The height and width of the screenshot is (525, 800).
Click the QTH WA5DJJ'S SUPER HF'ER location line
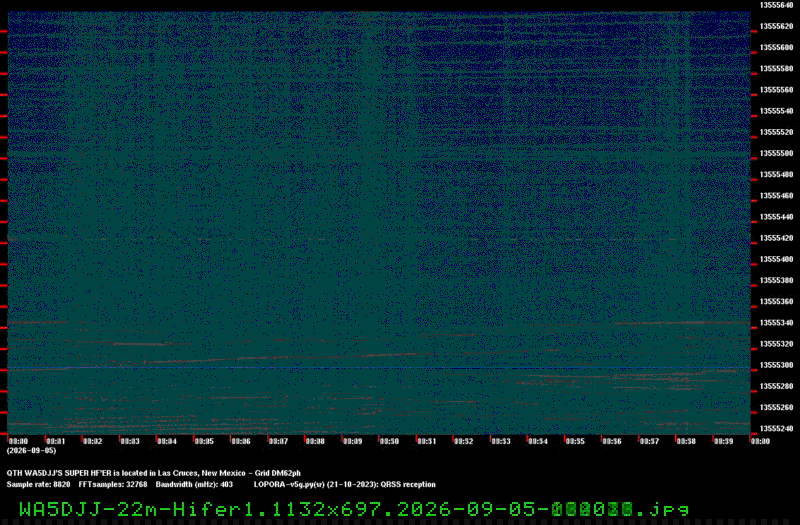click(154, 473)
